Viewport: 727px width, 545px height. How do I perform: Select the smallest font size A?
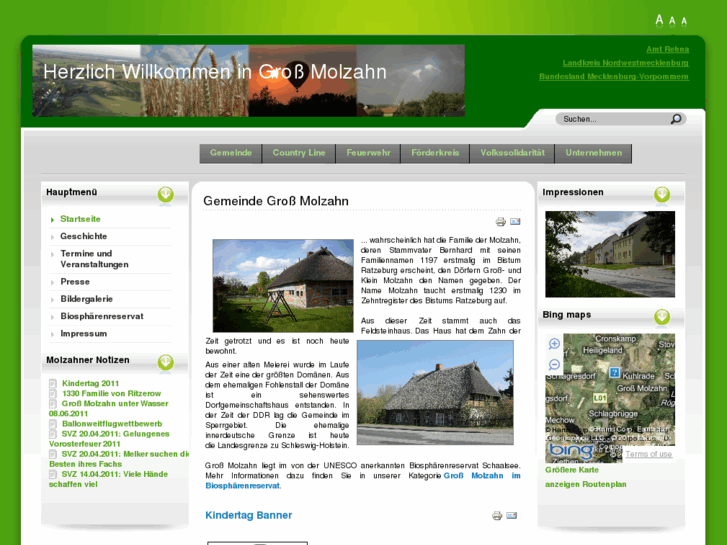pos(684,22)
